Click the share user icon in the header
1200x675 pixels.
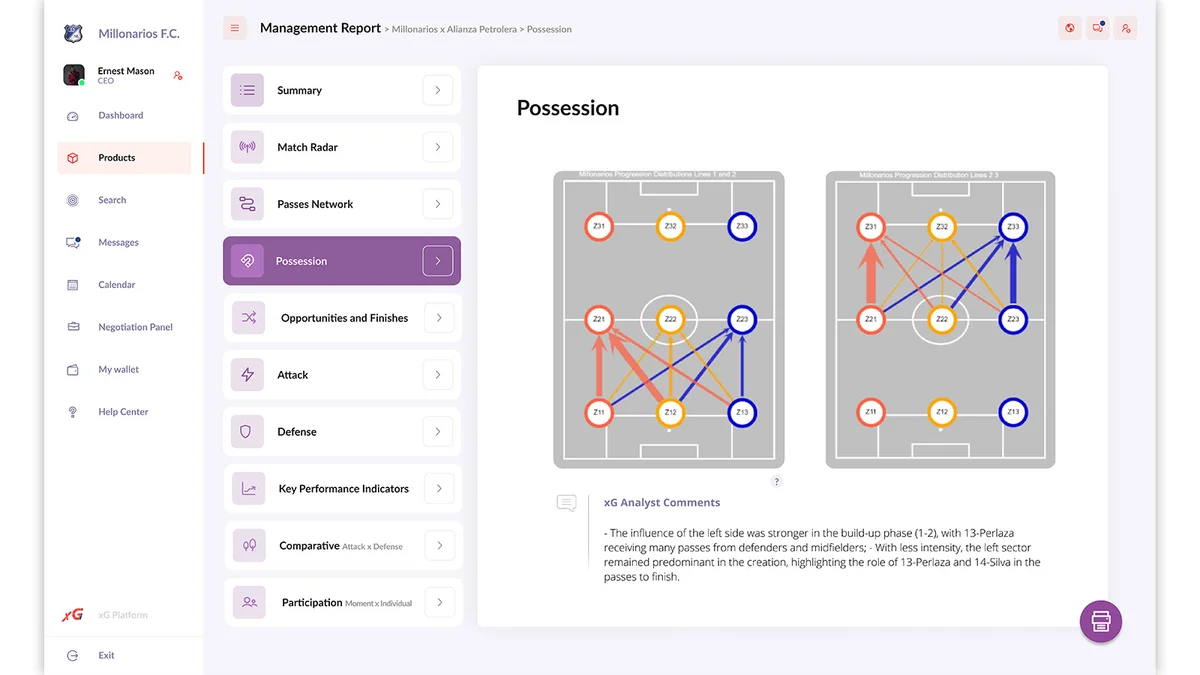pyautogui.click(x=1125, y=28)
